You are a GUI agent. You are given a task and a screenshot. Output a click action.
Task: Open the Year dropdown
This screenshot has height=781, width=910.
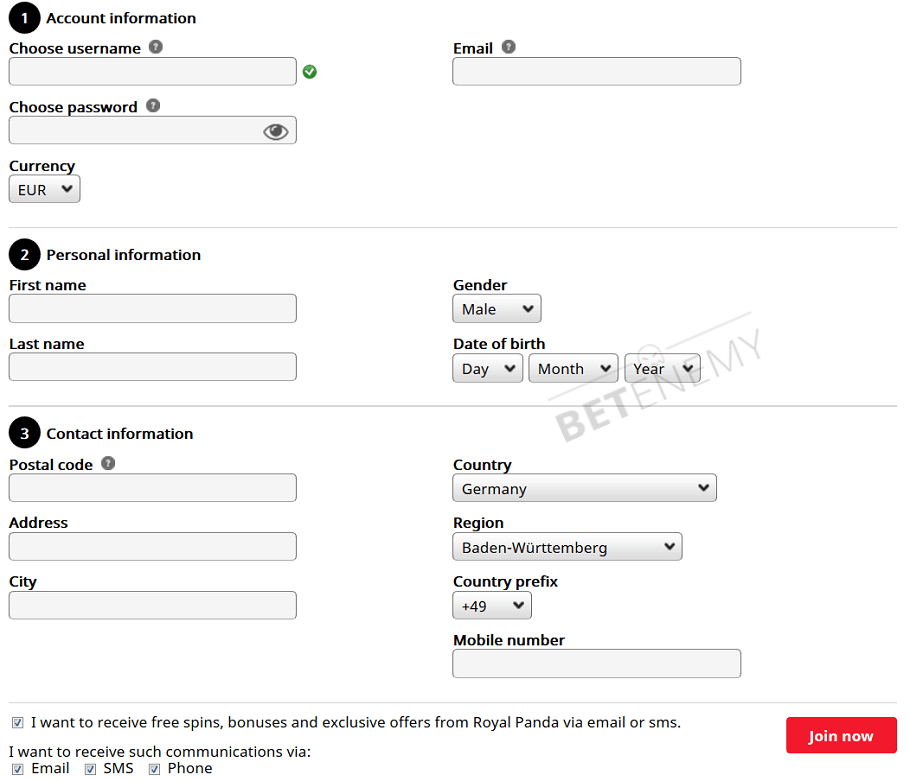click(x=662, y=368)
